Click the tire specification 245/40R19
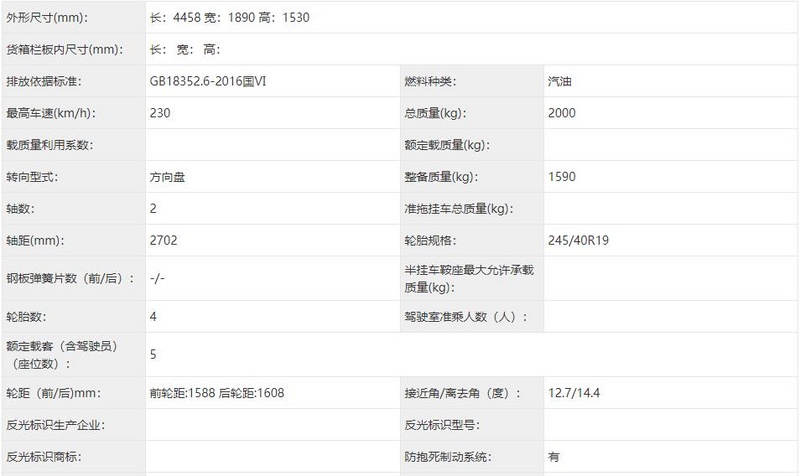 point(578,240)
